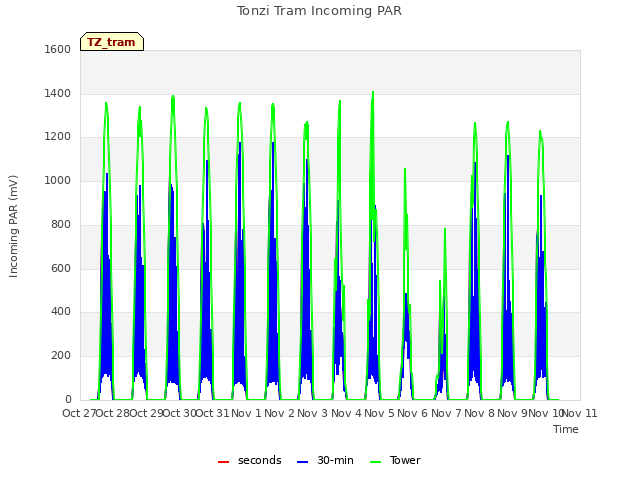The image size is (640, 480).
Task: Click the 'Nov 4' x-axis date label
Action: tap(346, 413)
